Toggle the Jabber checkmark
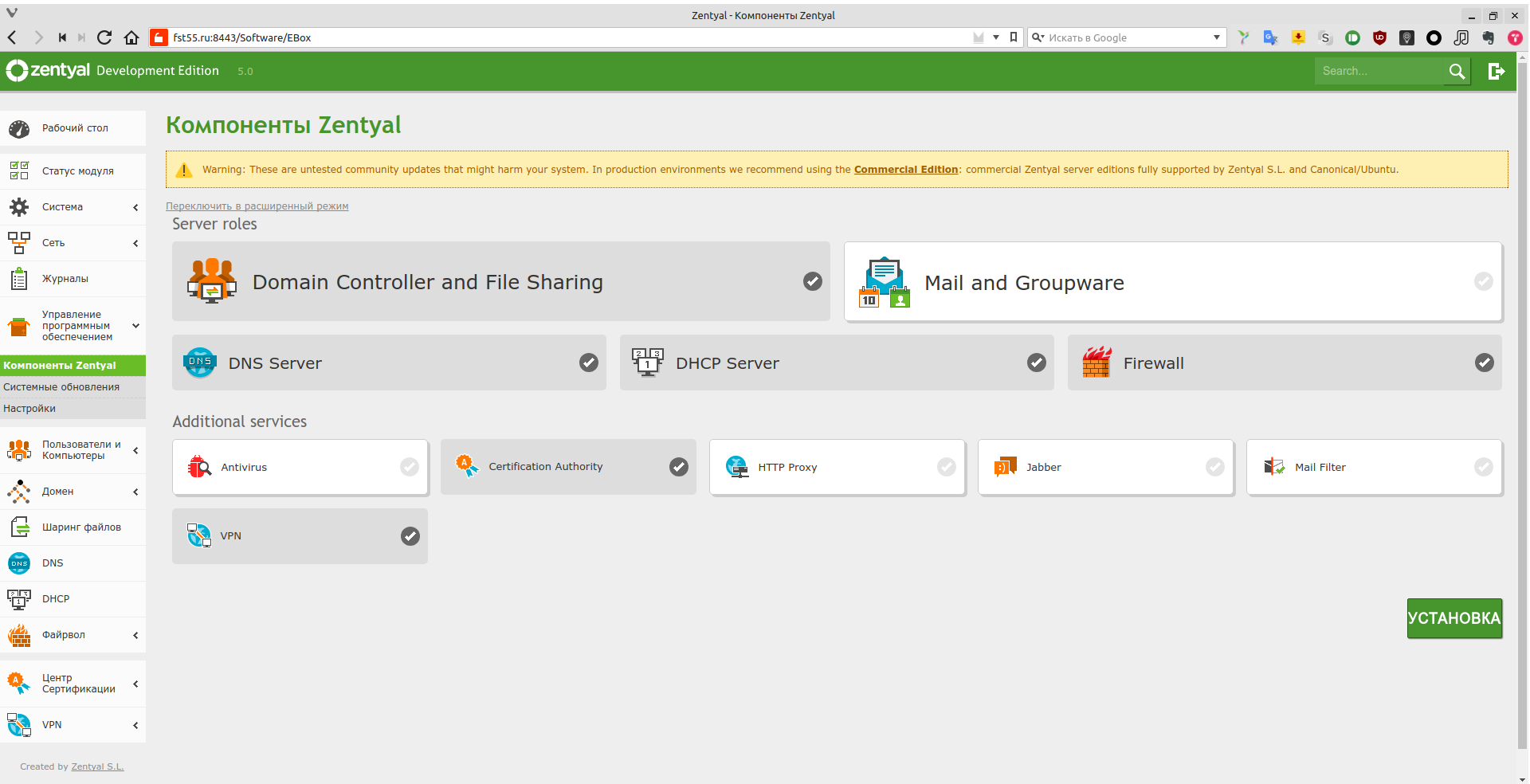 (1215, 467)
